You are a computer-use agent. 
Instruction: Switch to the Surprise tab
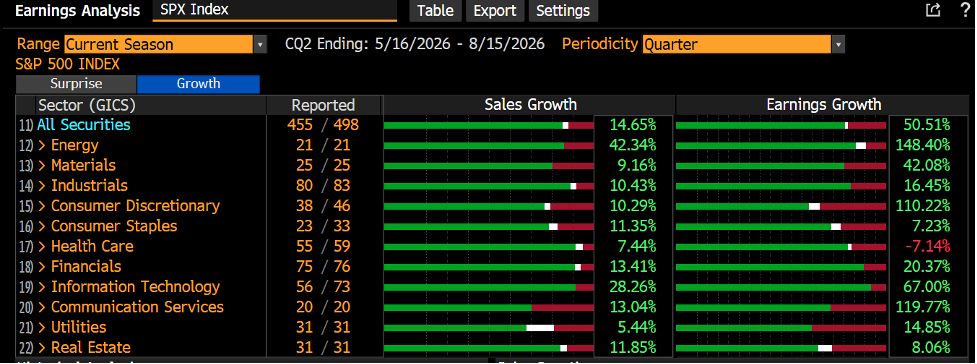point(75,84)
